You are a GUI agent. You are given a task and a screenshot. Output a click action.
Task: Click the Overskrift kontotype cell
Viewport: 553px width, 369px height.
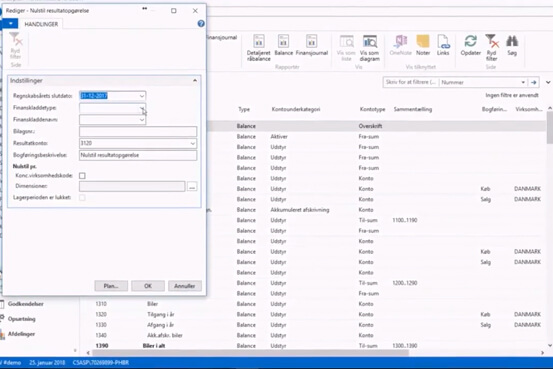370,126
